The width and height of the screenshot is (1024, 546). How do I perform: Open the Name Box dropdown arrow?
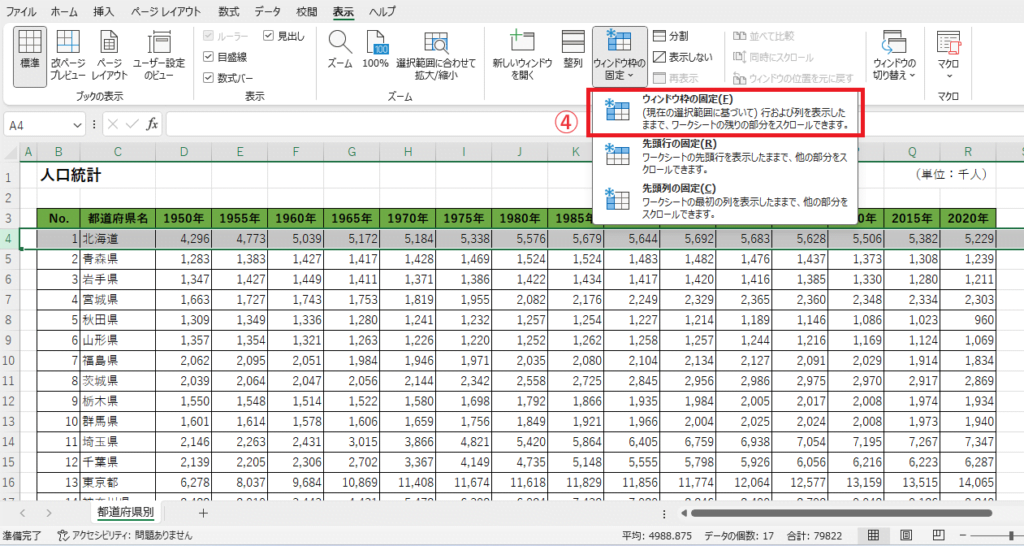click(x=78, y=125)
